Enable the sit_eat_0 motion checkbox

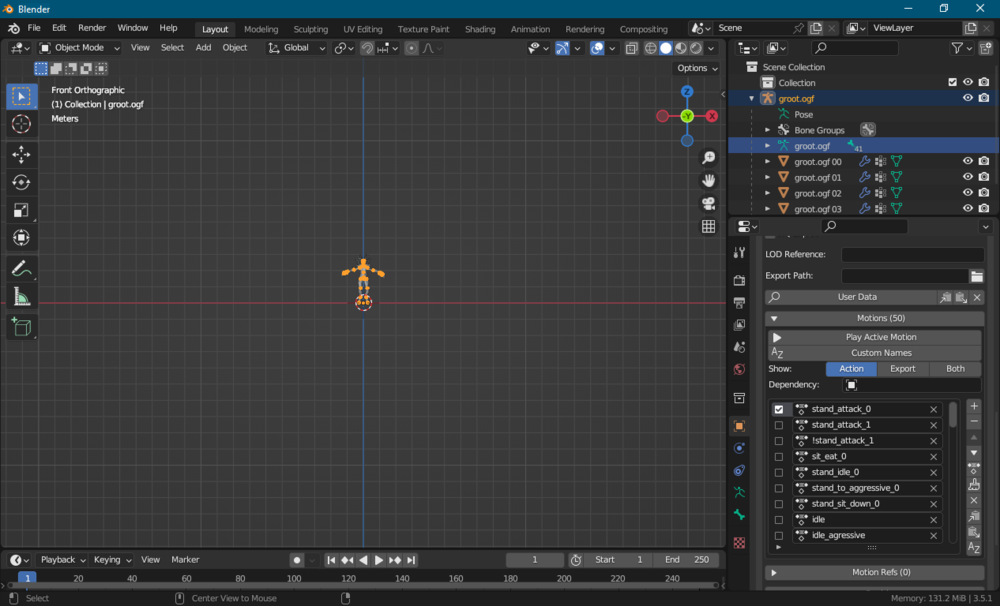pyautogui.click(x=779, y=456)
